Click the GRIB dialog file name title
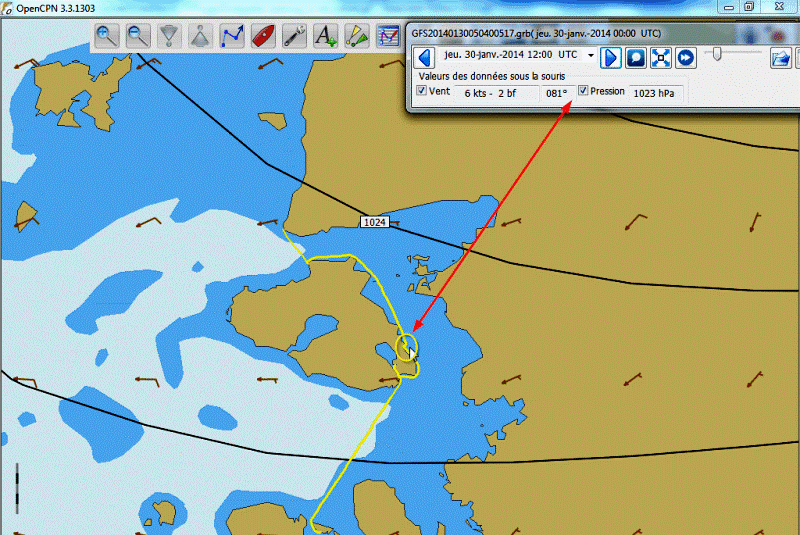The image size is (800, 535). coord(536,34)
